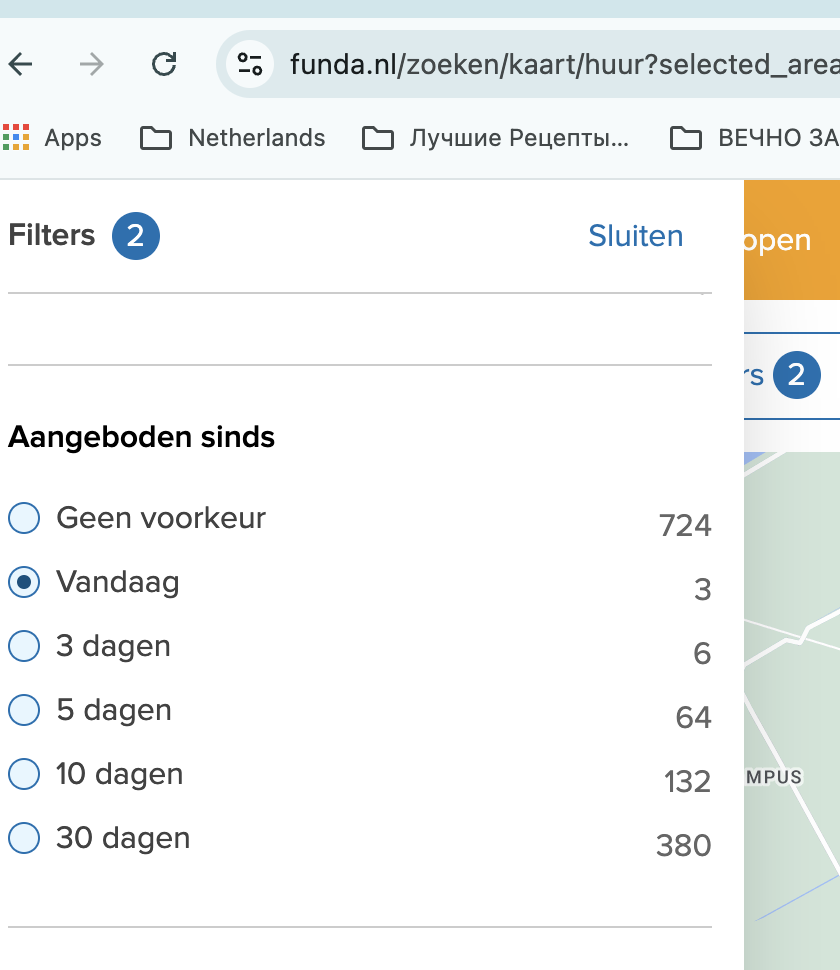Pick the 10 dagen radio option
The image size is (840, 970).
click(24, 774)
